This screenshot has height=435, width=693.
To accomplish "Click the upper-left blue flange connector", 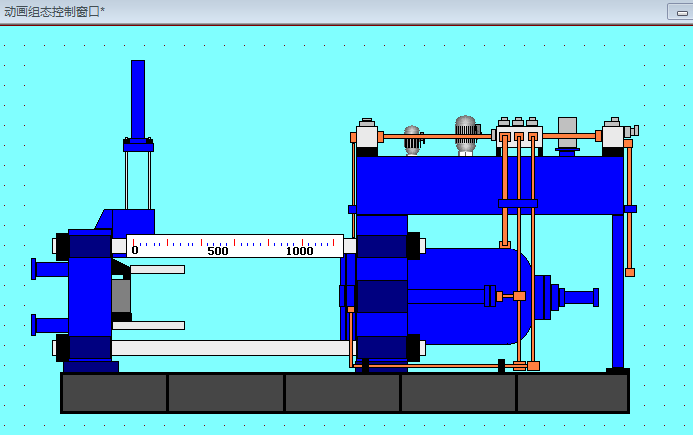I will coord(50,268).
